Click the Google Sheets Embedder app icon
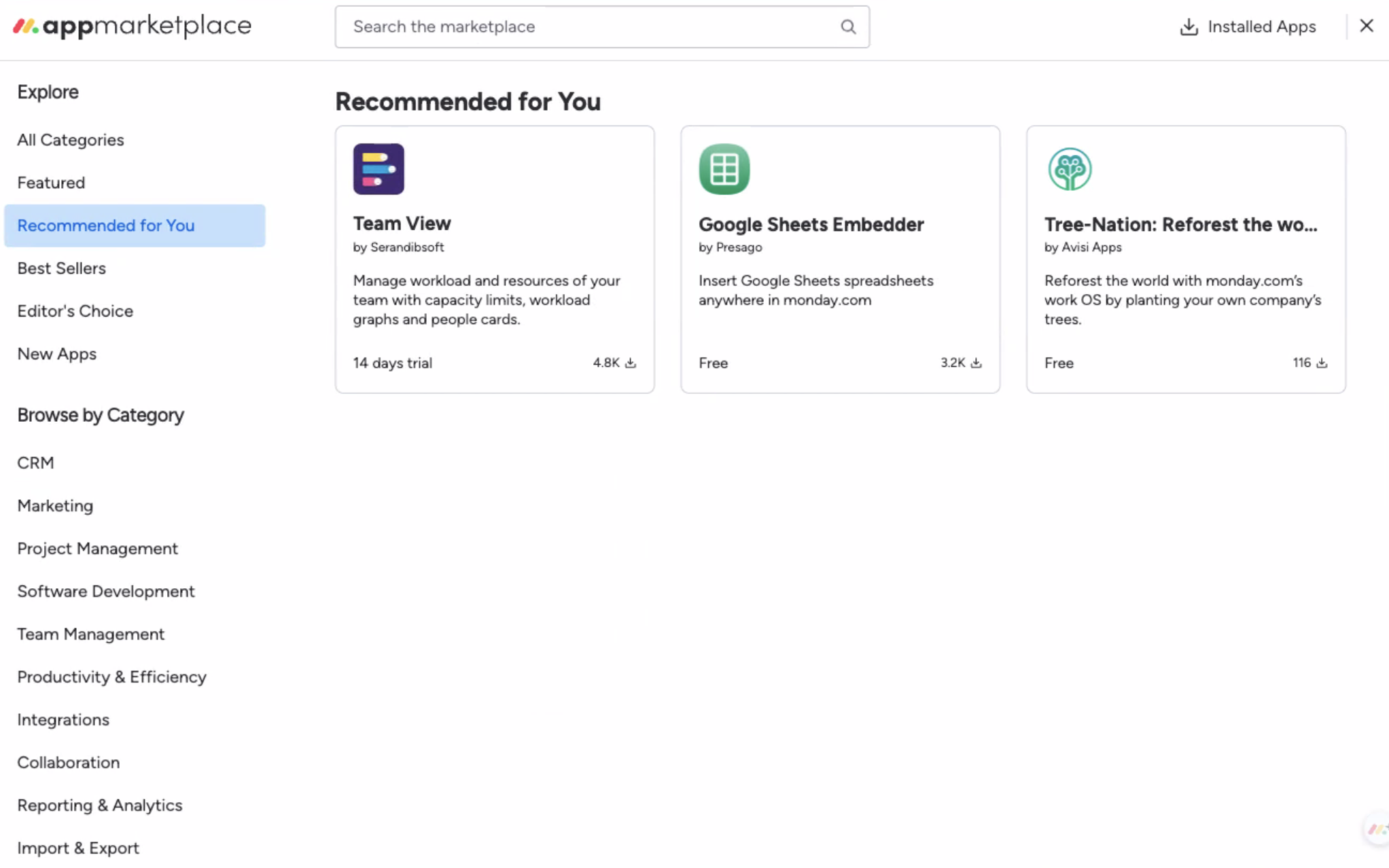The width and height of the screenshot is (1389, 868). tap(724, 169)
